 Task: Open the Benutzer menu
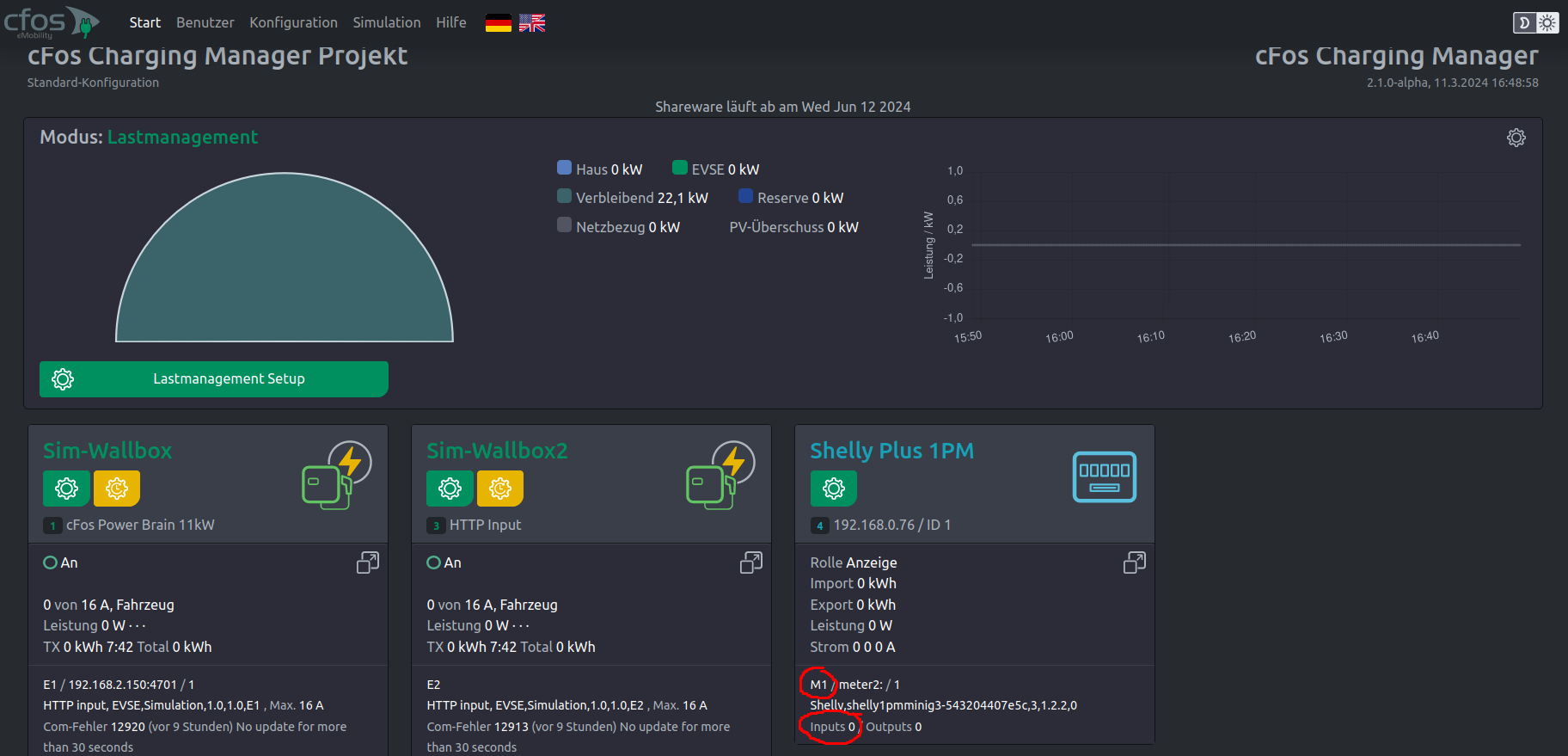coord(205,22)
